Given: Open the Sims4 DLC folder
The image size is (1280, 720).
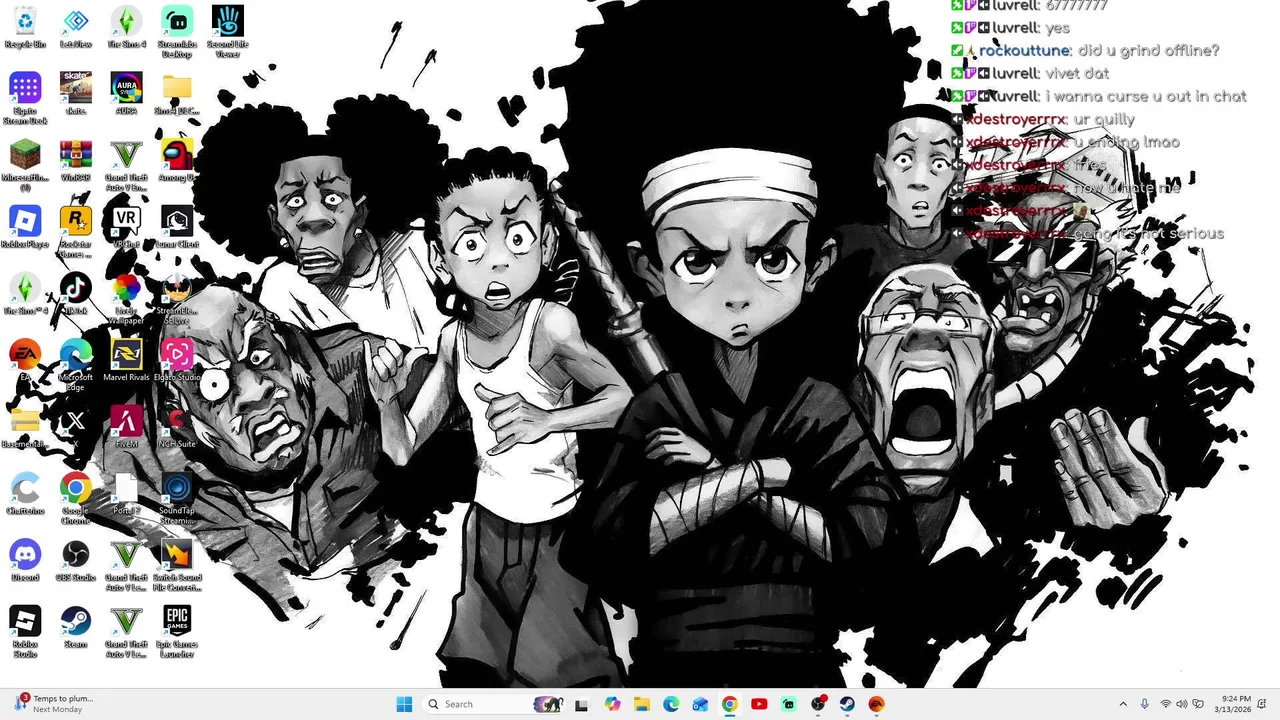Looking at the screenshot, I should tap(177, 93).
